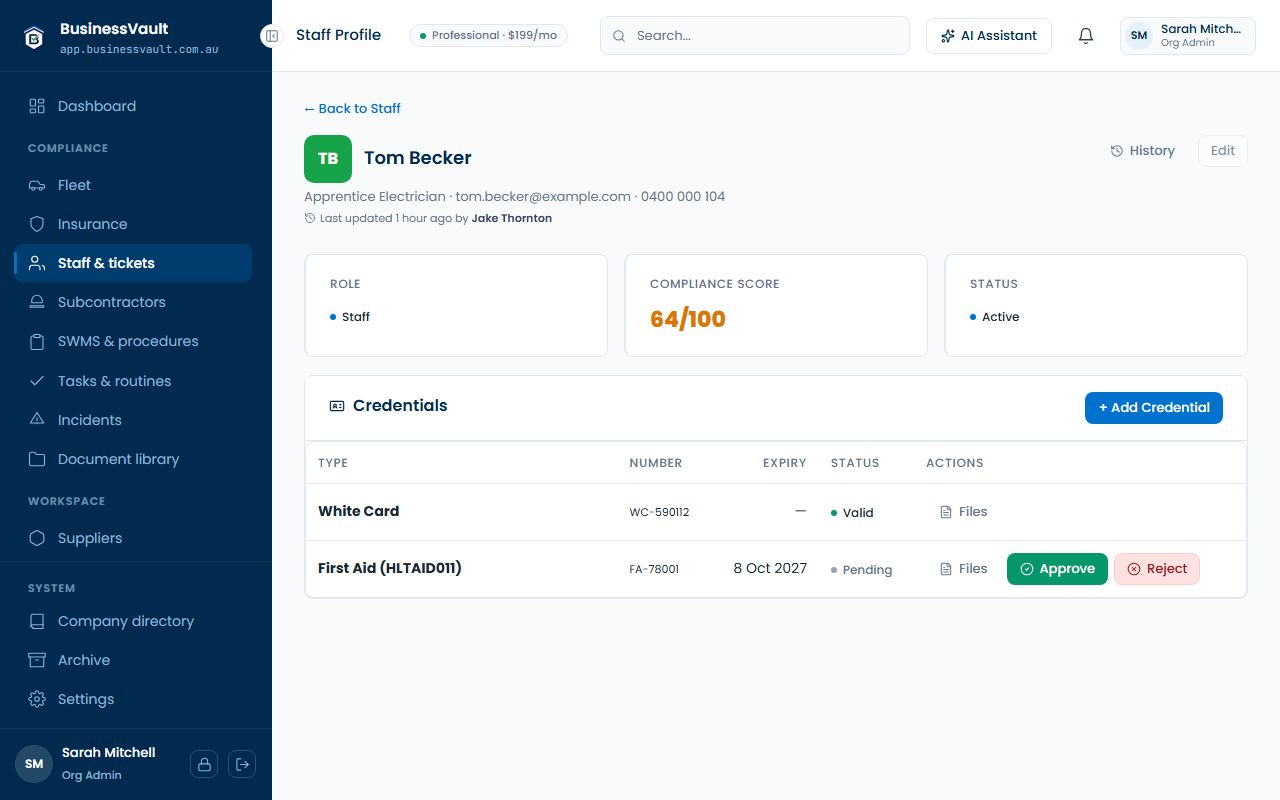Open Sarah Mitchell account menu in header
This screenshot has width=1280, height=800.
tap(1188, 36)
